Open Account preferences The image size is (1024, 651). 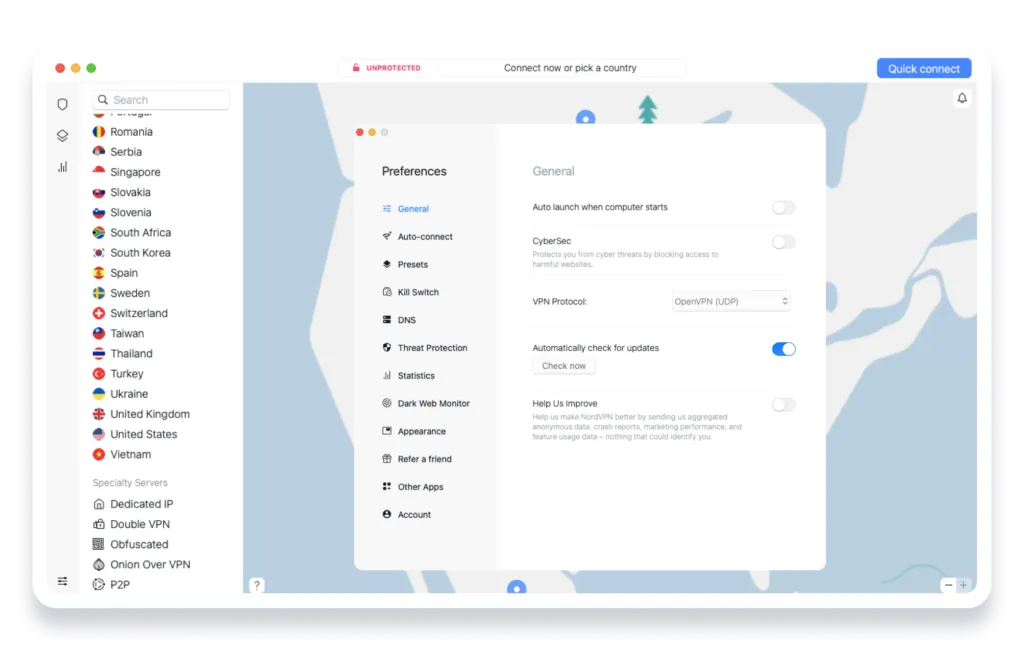(414, 515)
